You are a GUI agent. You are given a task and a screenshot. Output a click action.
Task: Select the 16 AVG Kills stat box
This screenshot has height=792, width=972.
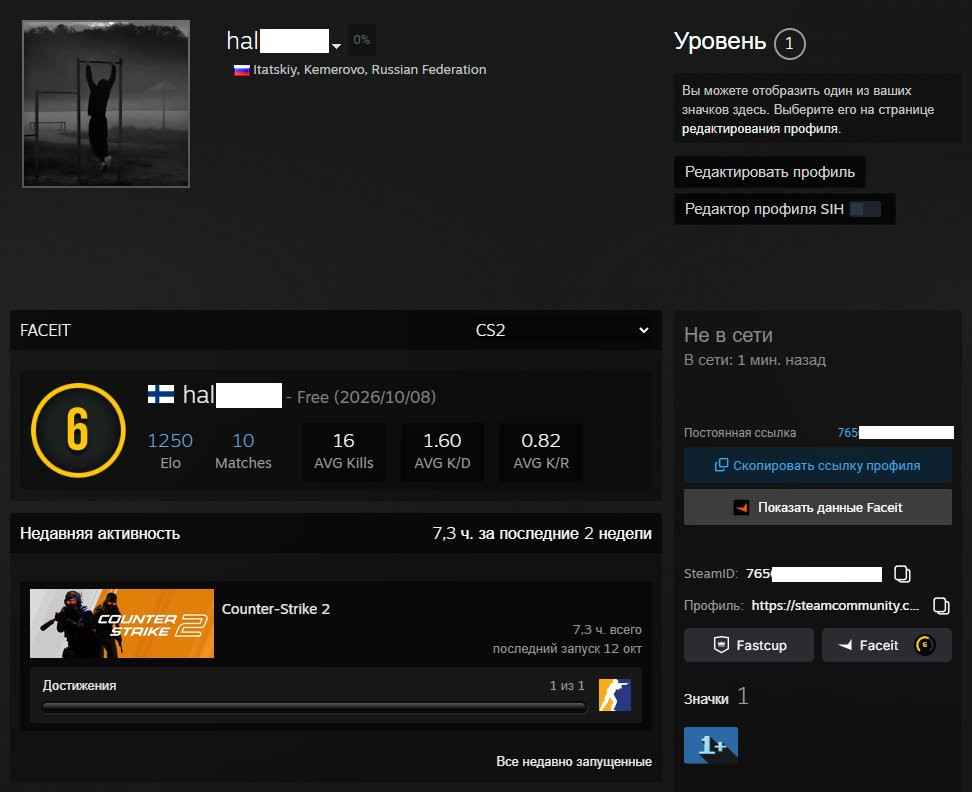343,452
